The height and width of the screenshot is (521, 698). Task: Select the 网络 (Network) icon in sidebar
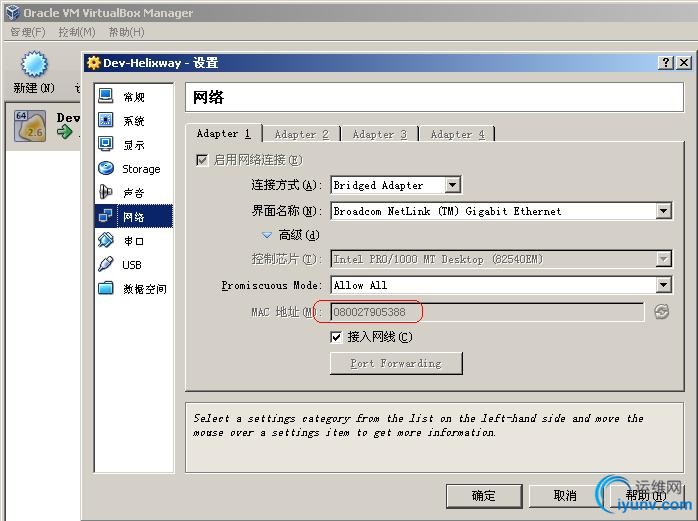click(106, 216)
